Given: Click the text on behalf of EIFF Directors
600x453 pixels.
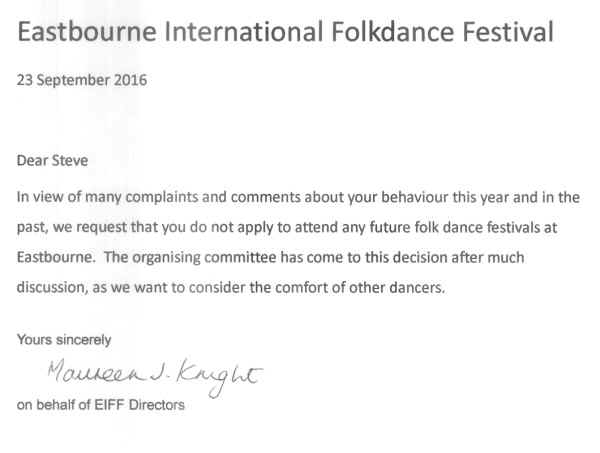Looking at the screenshot, I should (101, 405).
